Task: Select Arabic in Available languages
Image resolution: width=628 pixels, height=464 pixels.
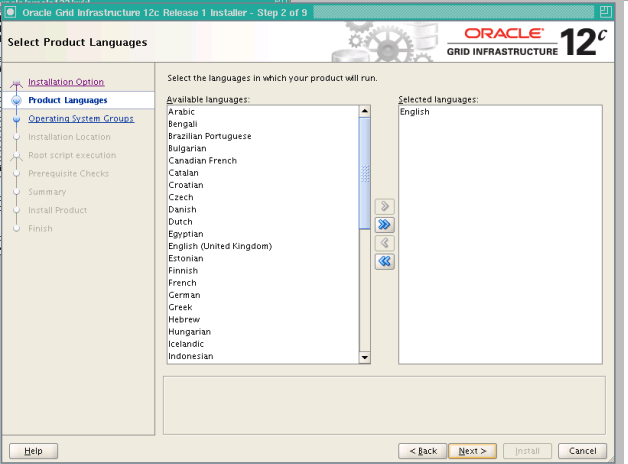Action: pyautogui.click(x=263, y=112)
